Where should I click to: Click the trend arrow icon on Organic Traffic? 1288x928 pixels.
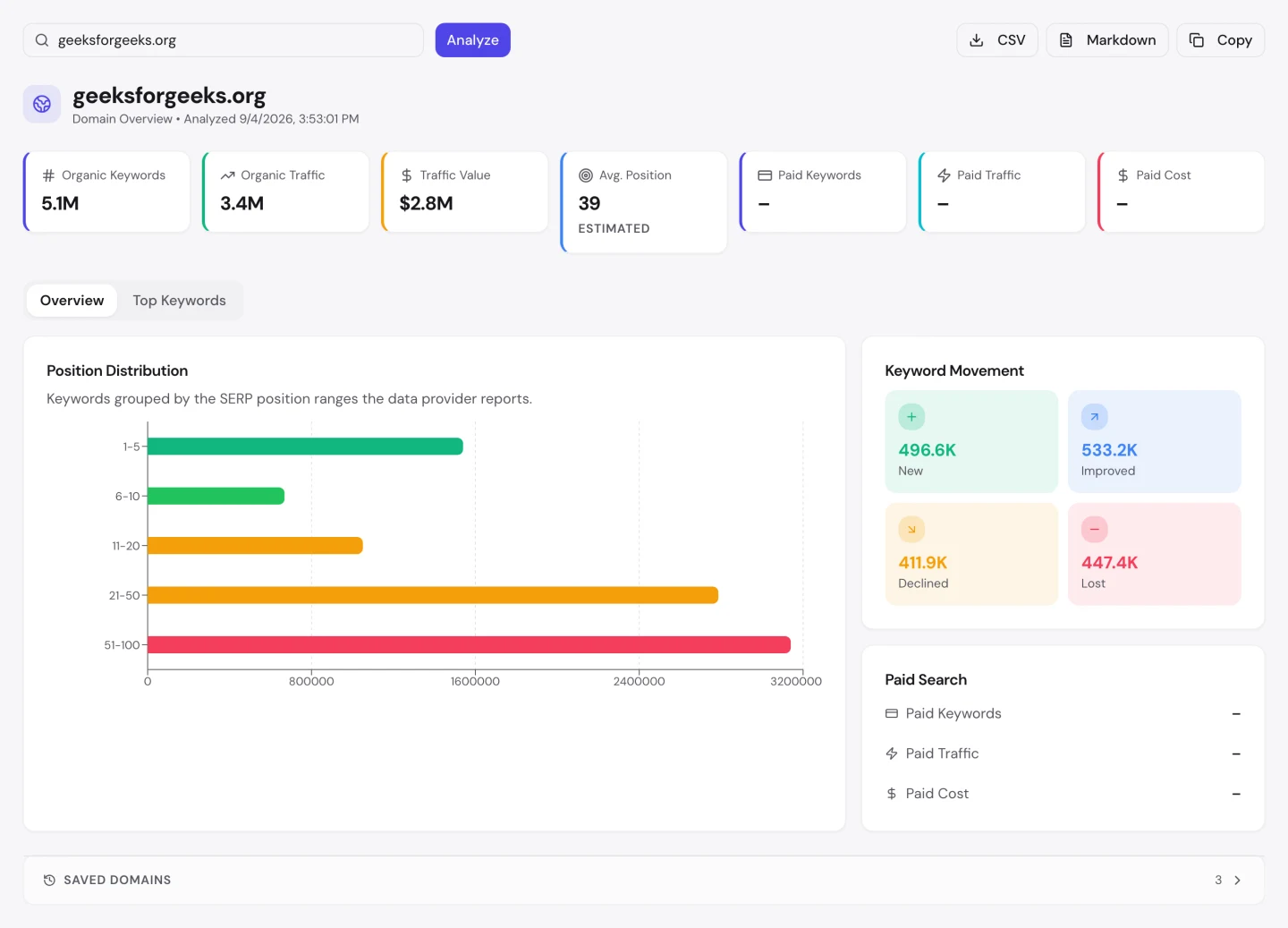tap(227, 175)
